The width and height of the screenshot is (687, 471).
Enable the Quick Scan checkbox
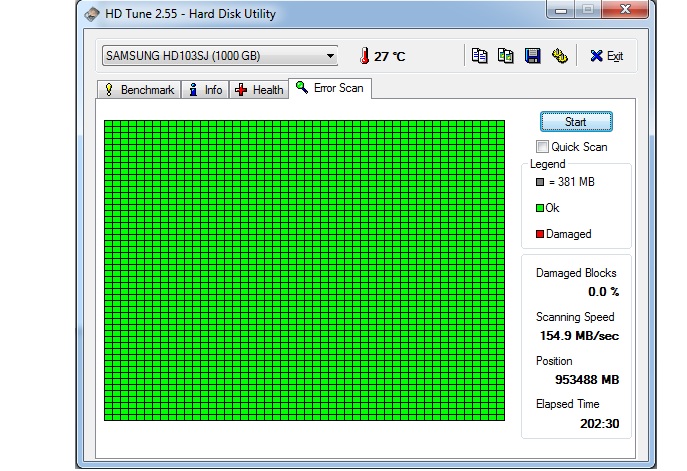[x=542, y=146]
